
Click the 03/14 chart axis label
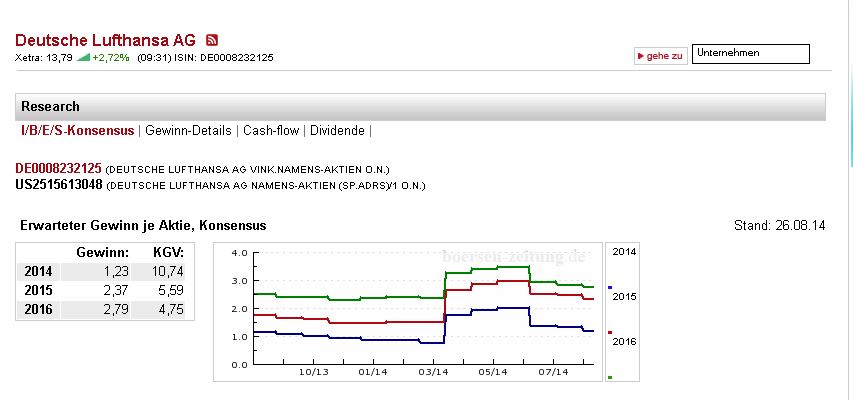(x=434, y=372)
